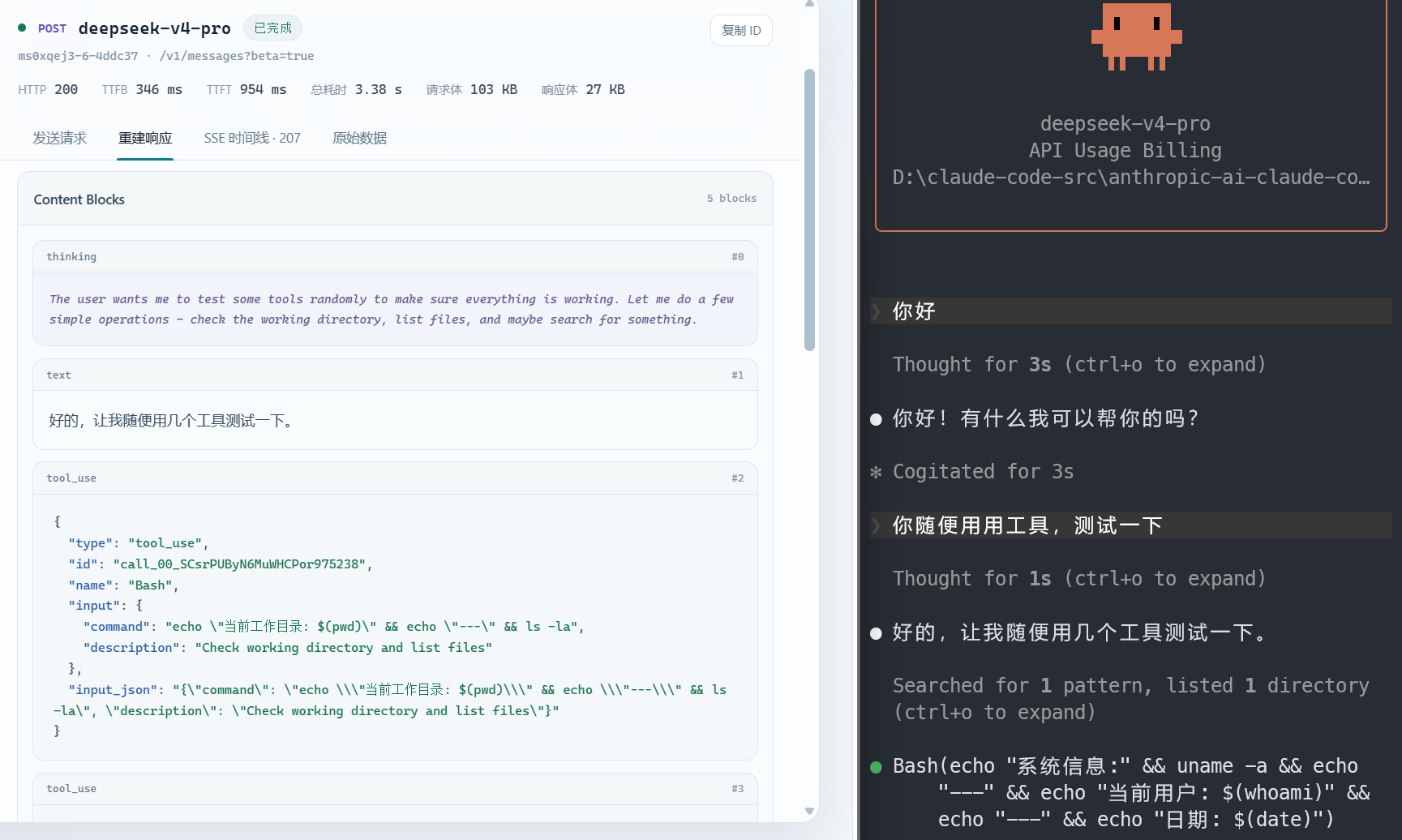Click the POST method label
1402x840 pixels.
52,28
